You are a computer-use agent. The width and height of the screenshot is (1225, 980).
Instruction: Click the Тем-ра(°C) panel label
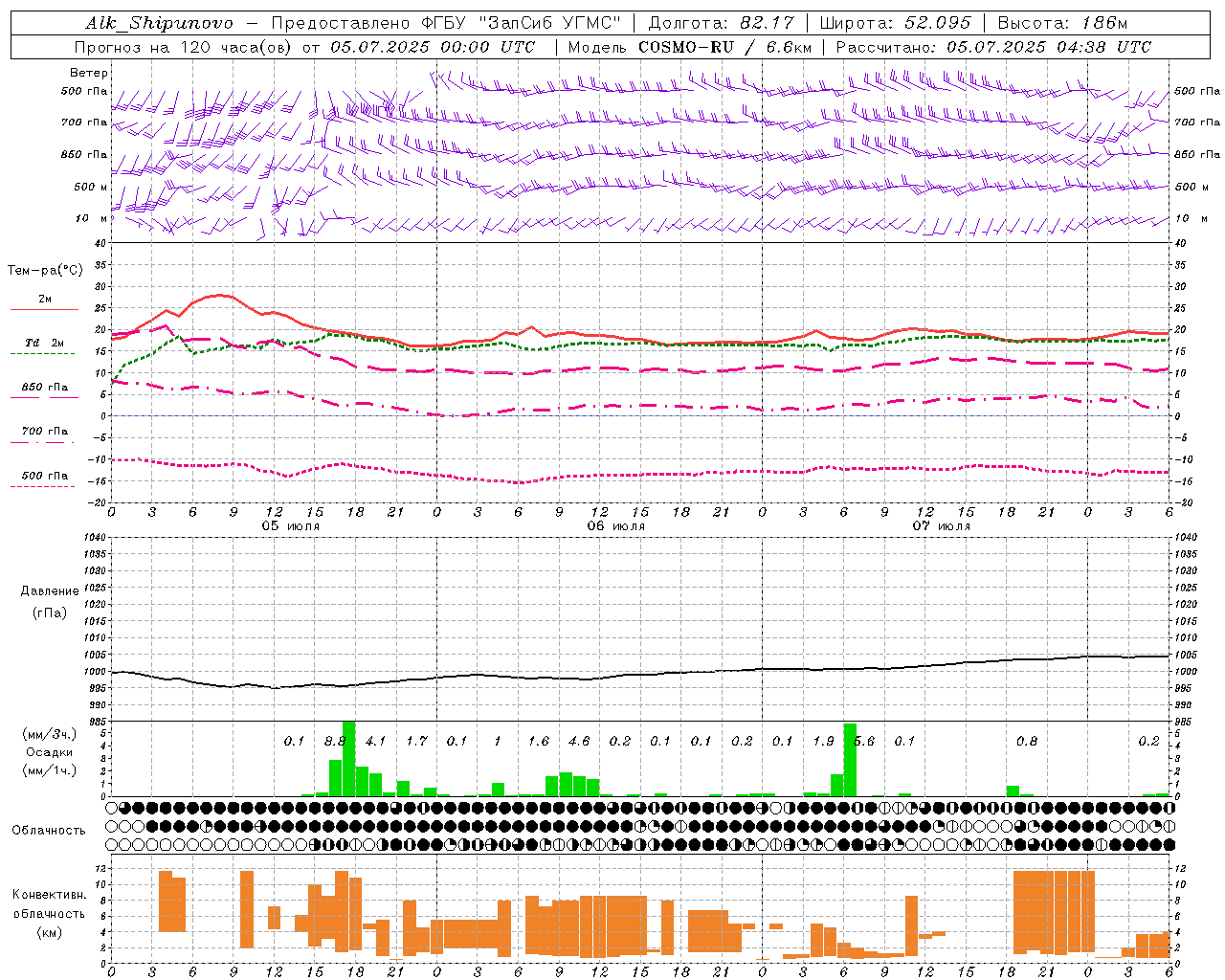point(45,271)
